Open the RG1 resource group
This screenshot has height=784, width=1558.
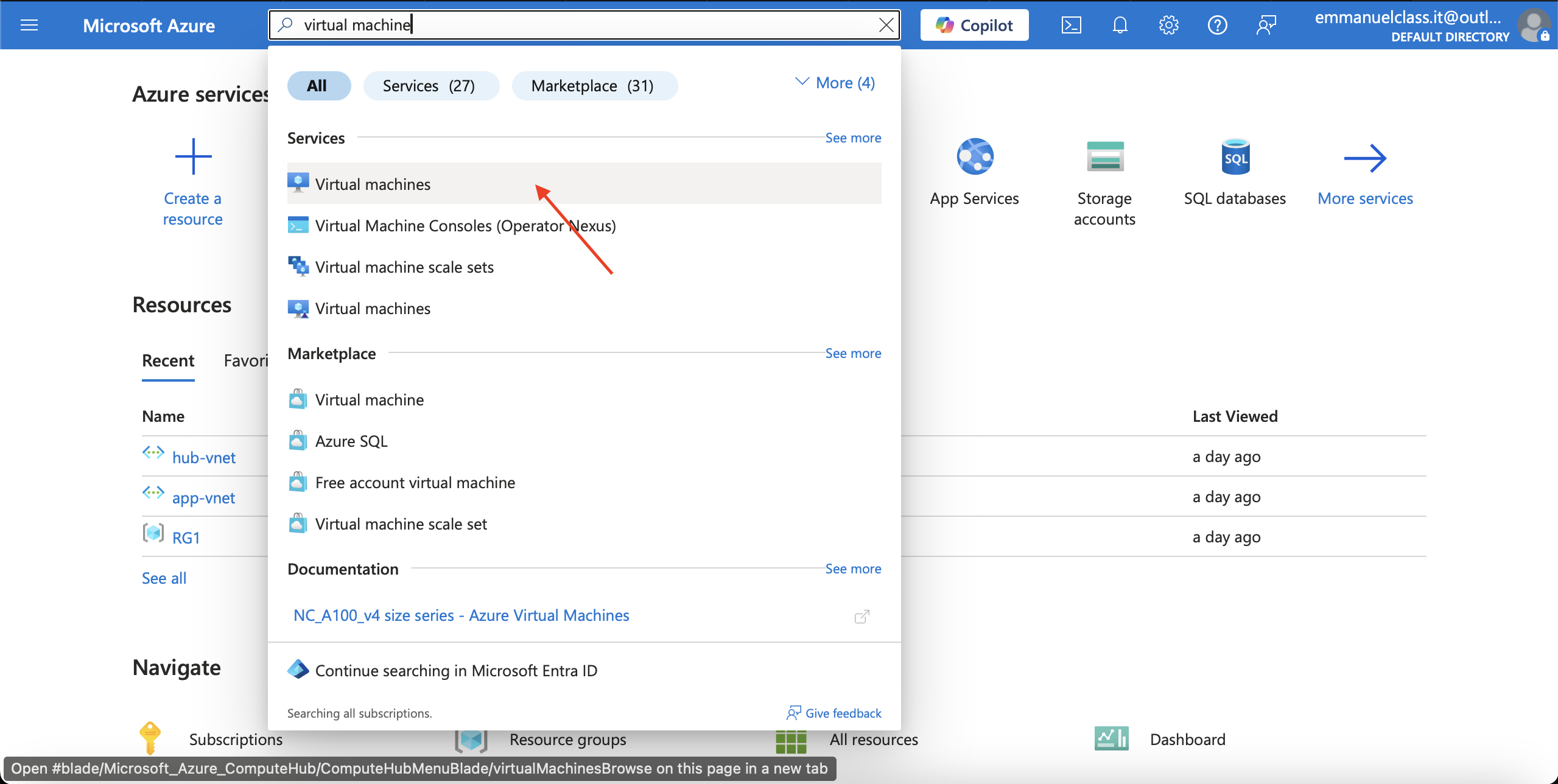point(186,537)
